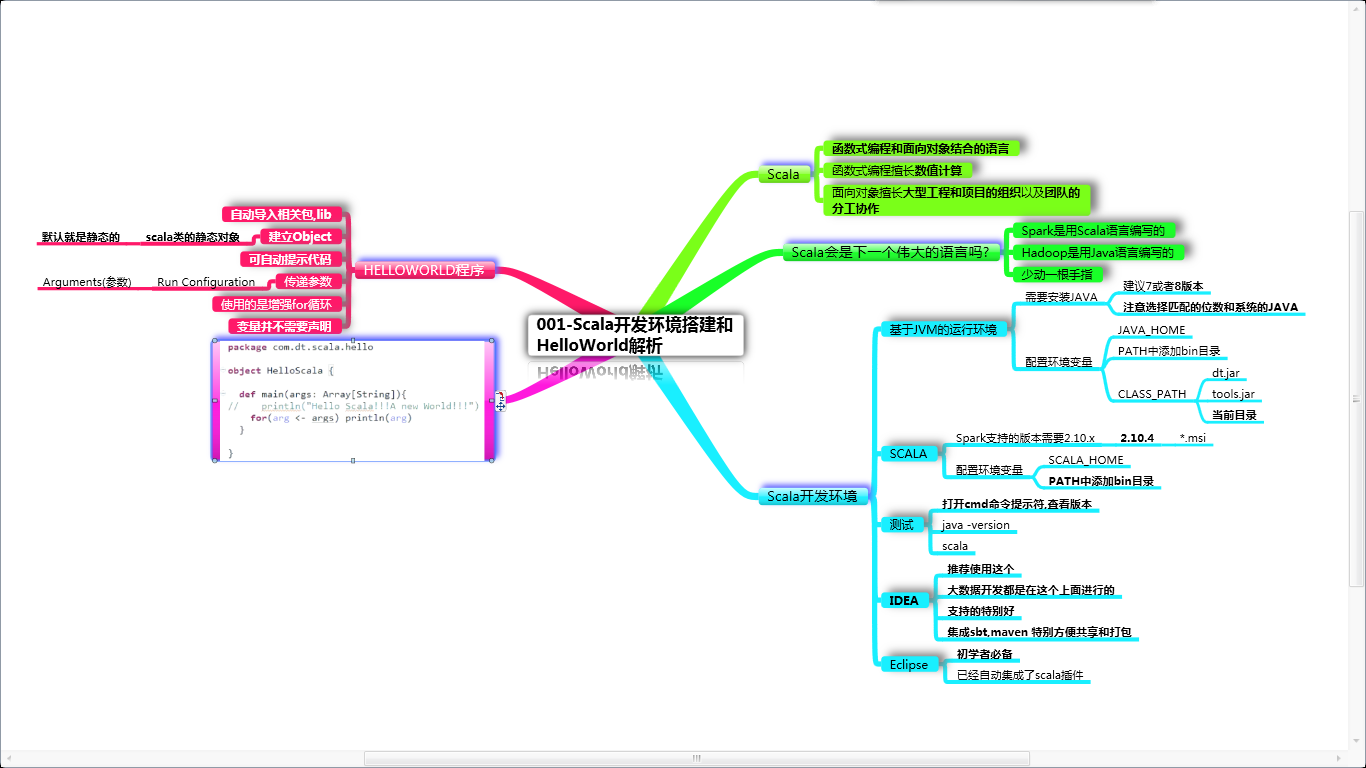
Task: Click the subtopic 面向对象擅长大型工程和项目的组织
Action: (955, 200)
